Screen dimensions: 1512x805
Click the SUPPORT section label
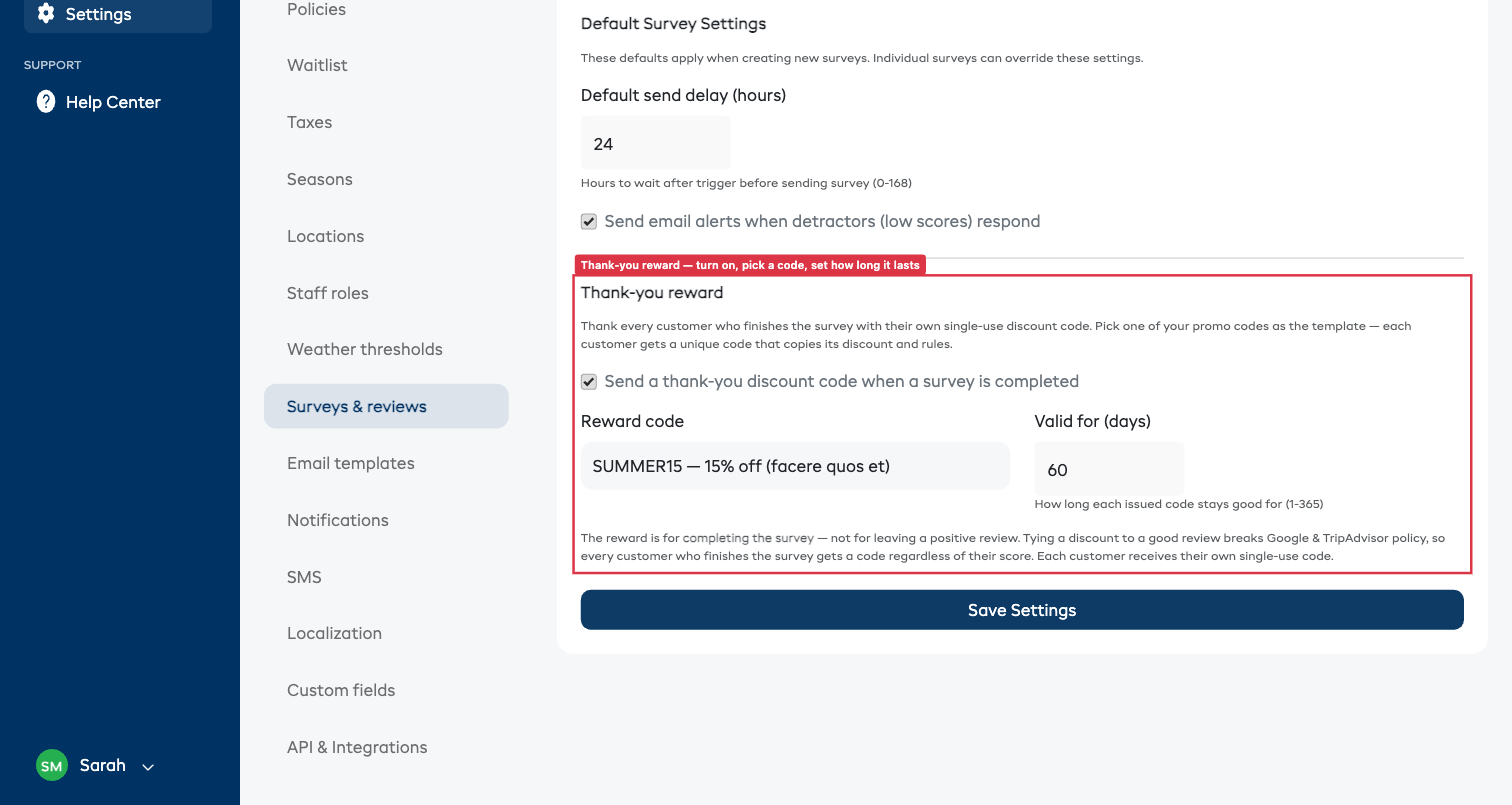pyautogui.click(x=53, y=65)
